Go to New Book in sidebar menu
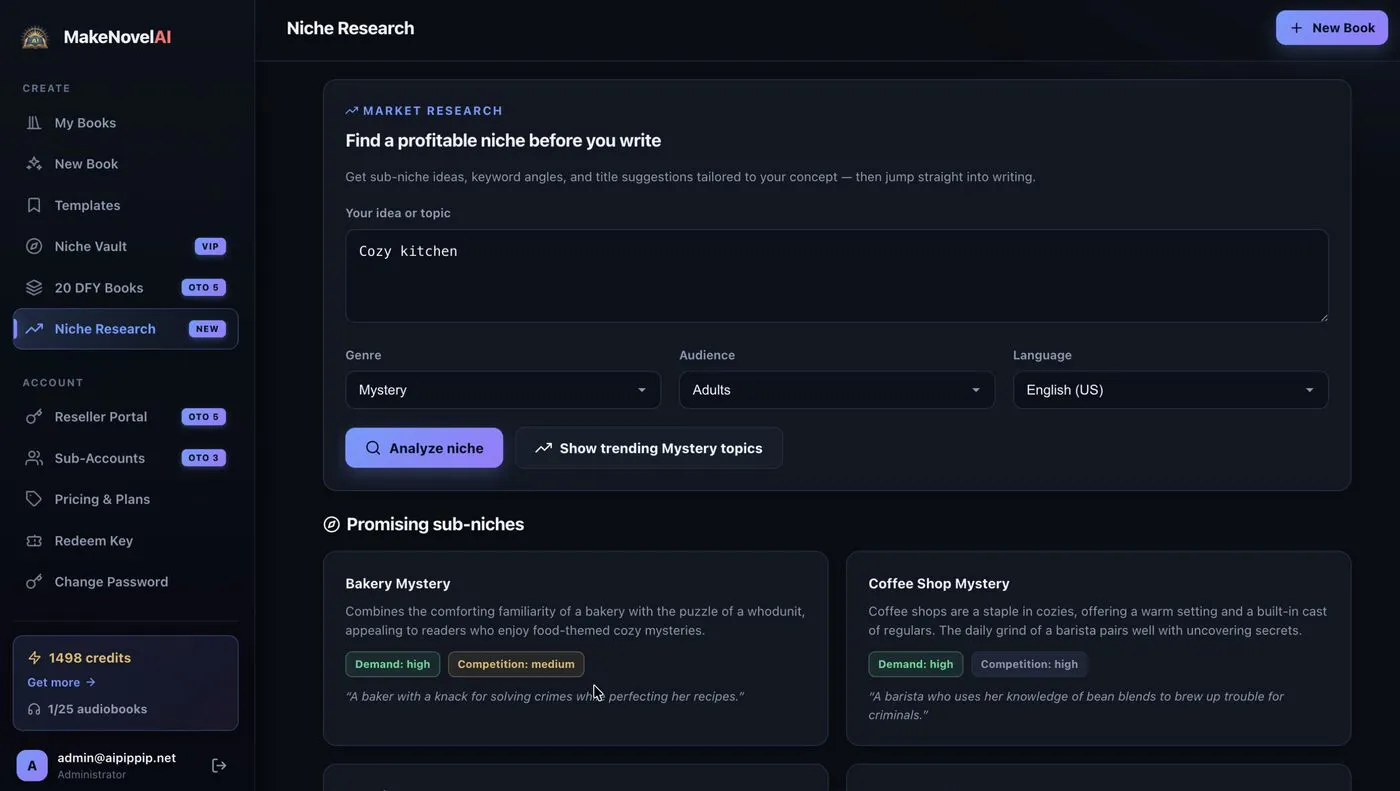The width and height of the screenshot is (1400, 791). (x=126, y=164)
